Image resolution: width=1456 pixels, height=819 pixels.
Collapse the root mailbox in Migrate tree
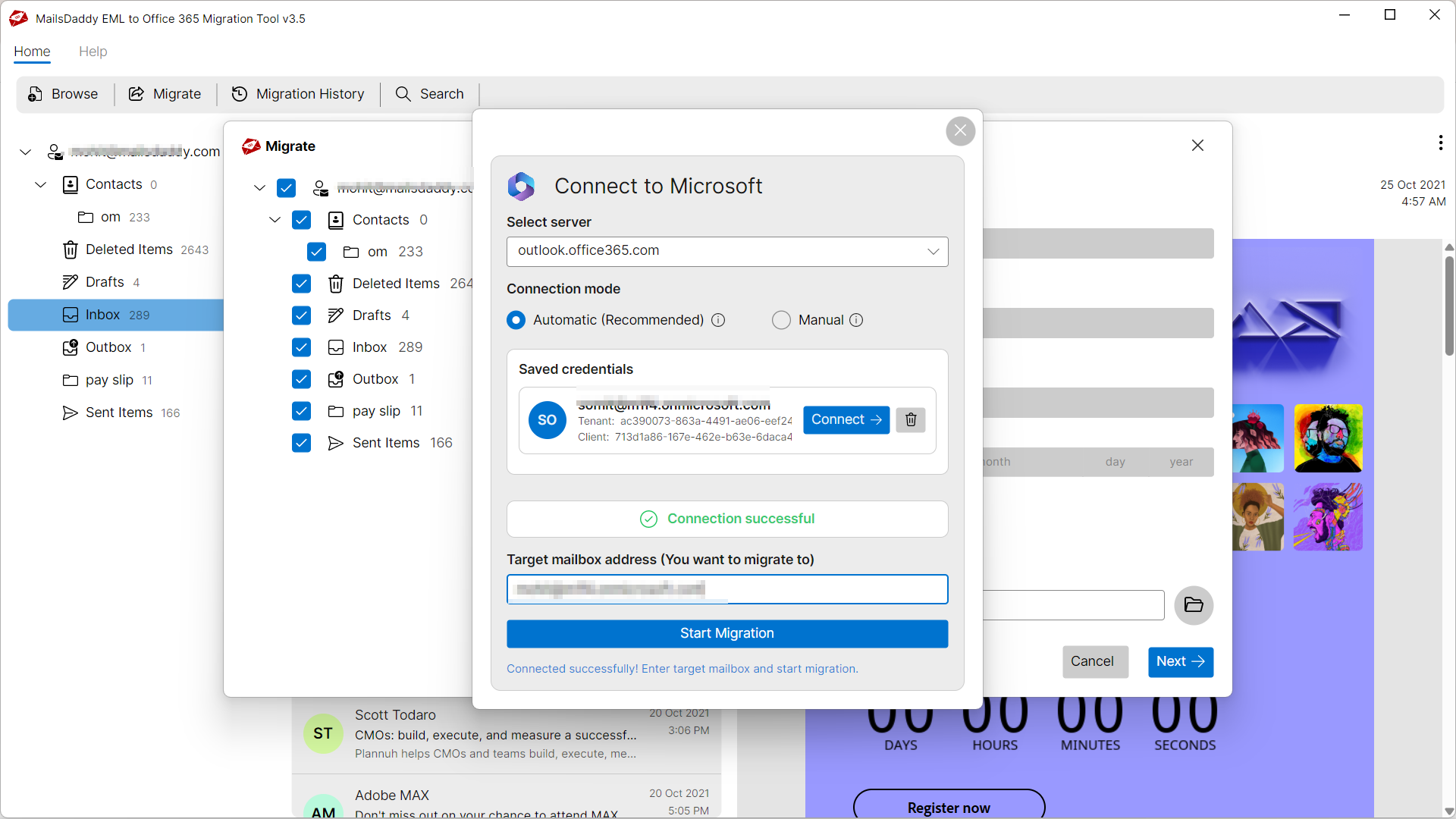coord(259,188)
